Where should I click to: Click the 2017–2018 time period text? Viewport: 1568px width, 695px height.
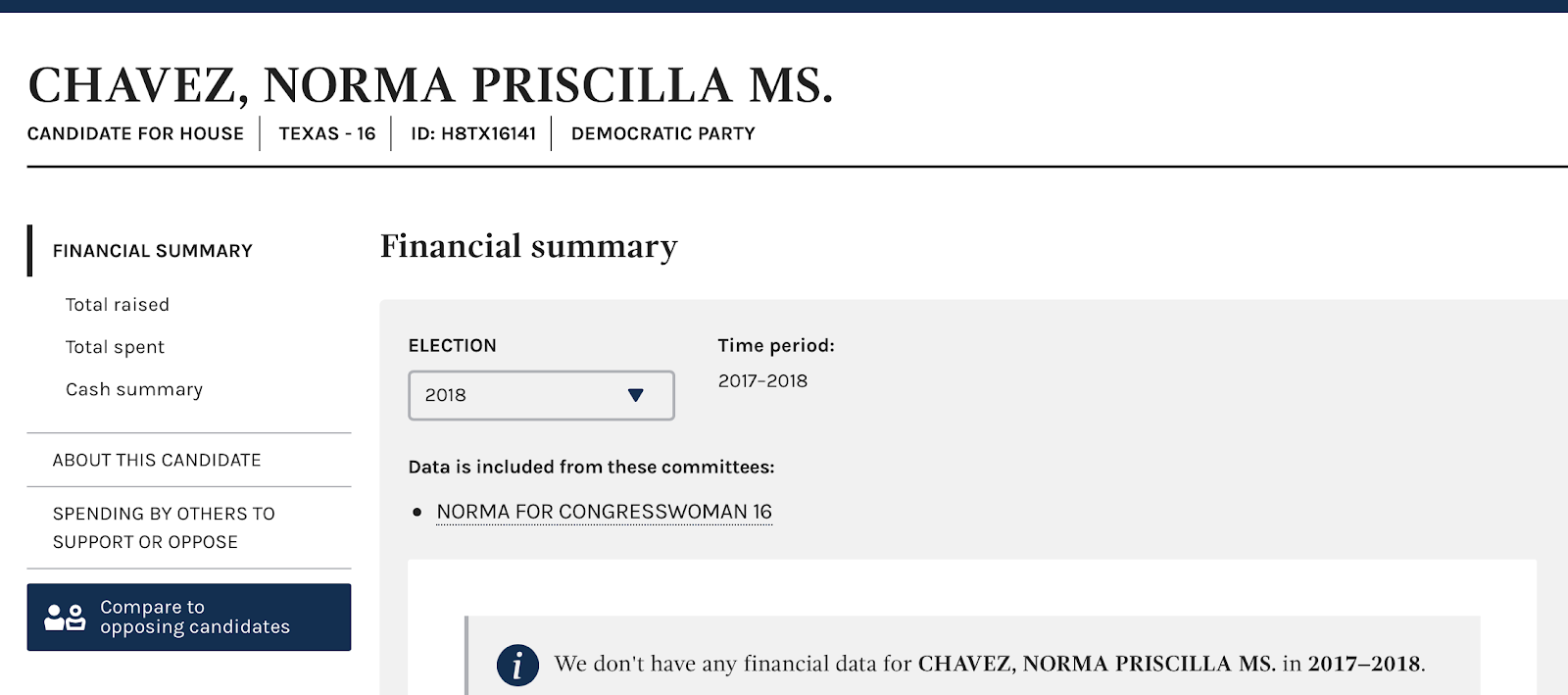[762, 380]
